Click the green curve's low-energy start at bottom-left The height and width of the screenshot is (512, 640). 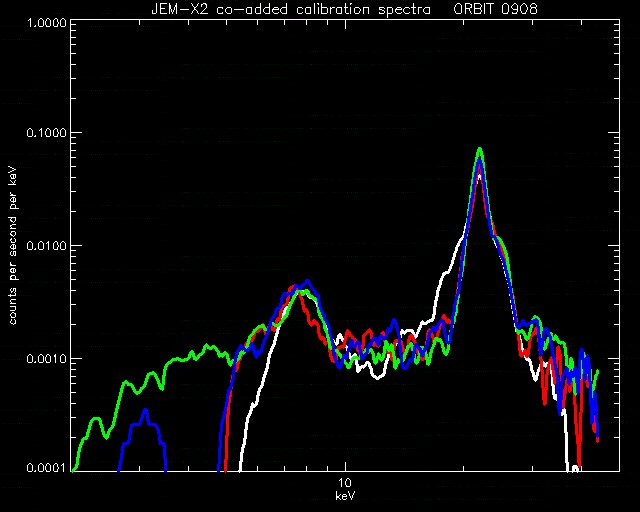point(74,470)
